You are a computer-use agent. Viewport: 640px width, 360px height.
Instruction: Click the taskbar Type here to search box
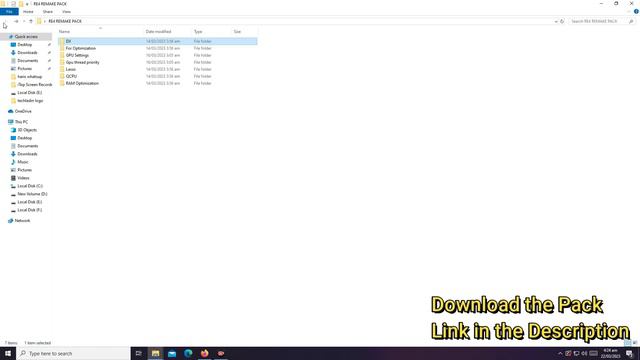coord(73,353)
